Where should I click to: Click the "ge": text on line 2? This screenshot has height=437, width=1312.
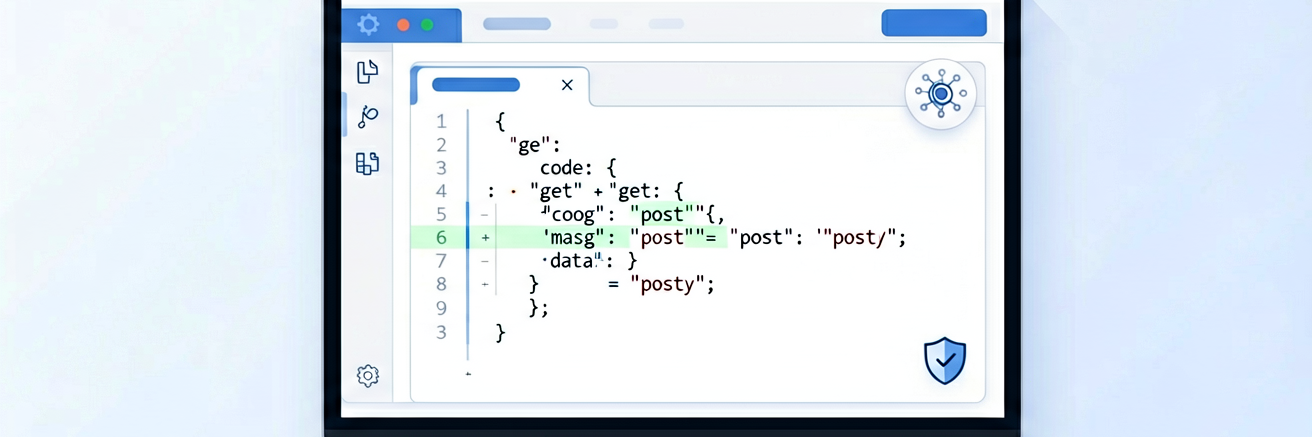534,145
